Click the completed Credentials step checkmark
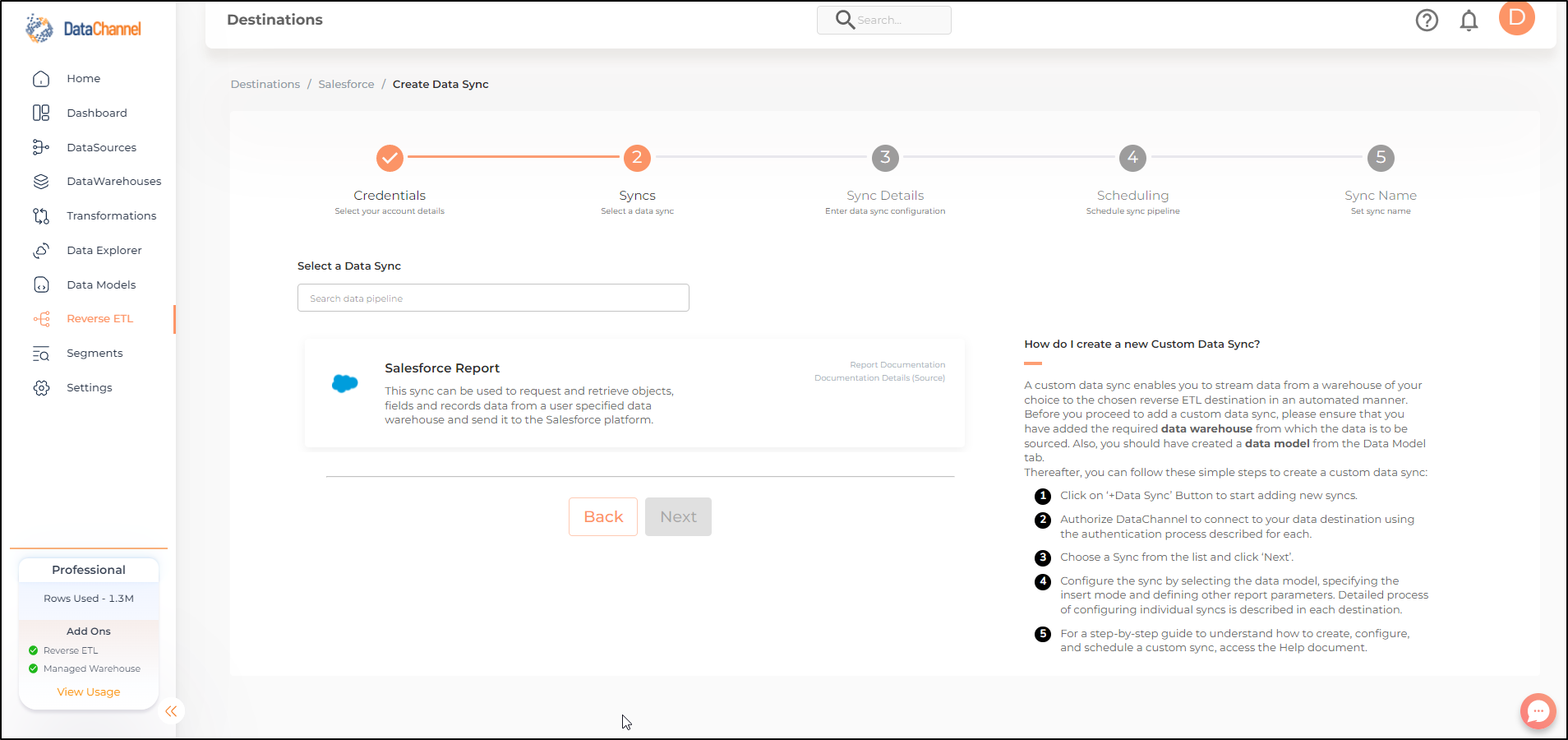Viewport: 1568px width, 740px height. pos(390,158)
